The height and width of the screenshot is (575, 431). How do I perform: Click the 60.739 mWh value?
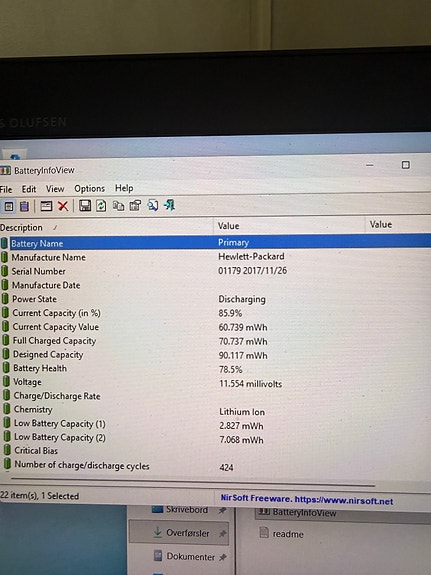click(243, 327)
